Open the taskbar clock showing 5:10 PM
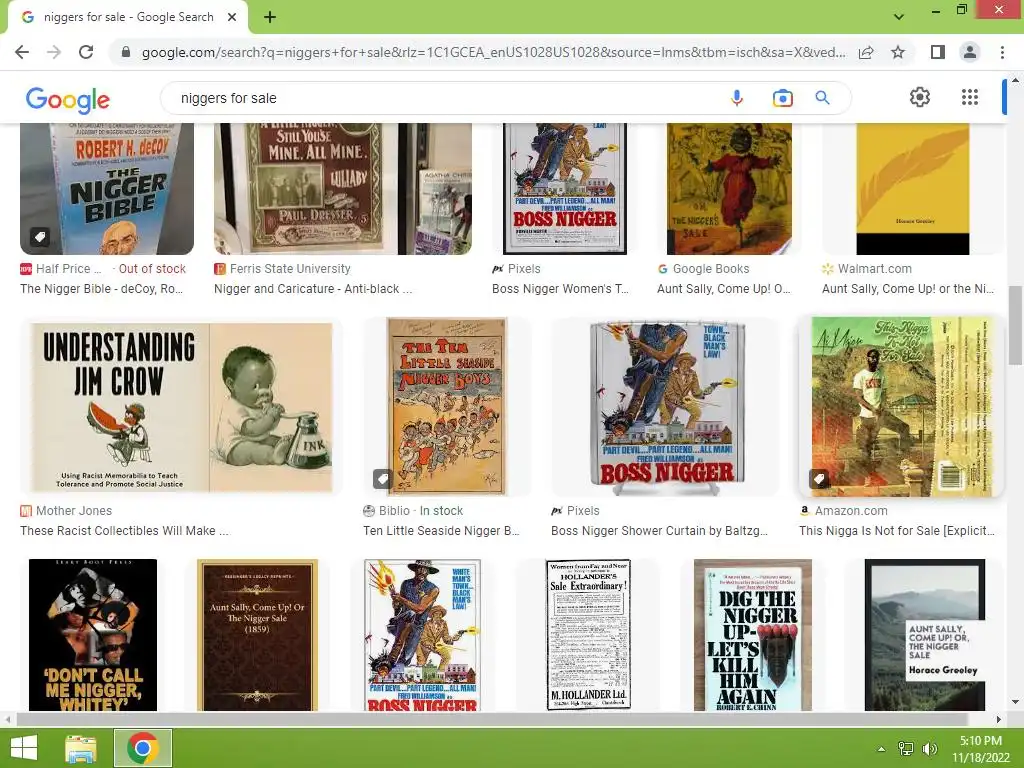Image resolution: width=1024 pixels, height=768 pixels. pos(980,749)
